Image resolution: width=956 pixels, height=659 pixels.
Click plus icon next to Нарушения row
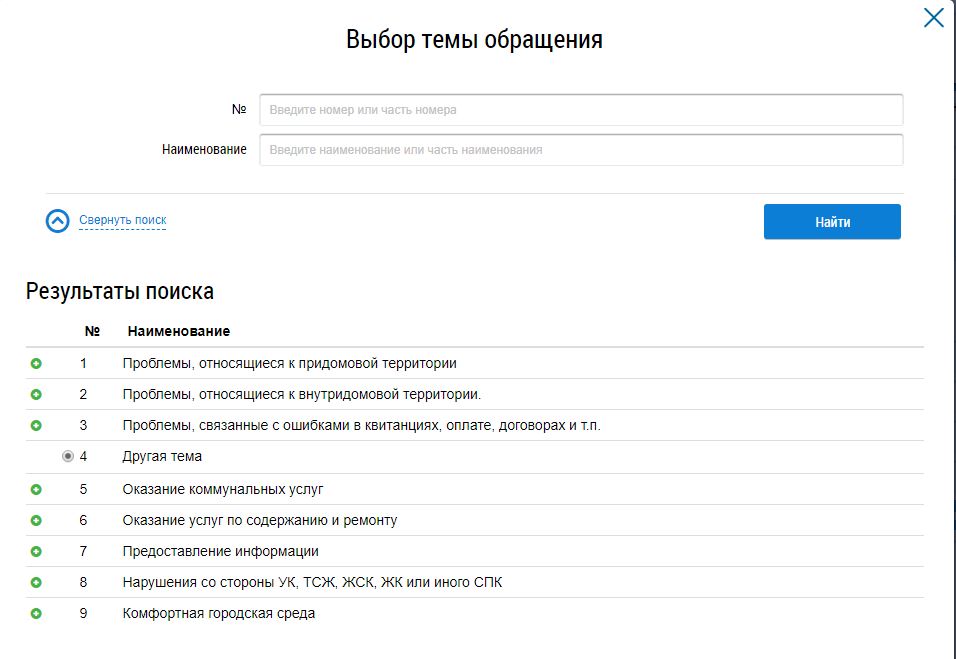point(36,583)
